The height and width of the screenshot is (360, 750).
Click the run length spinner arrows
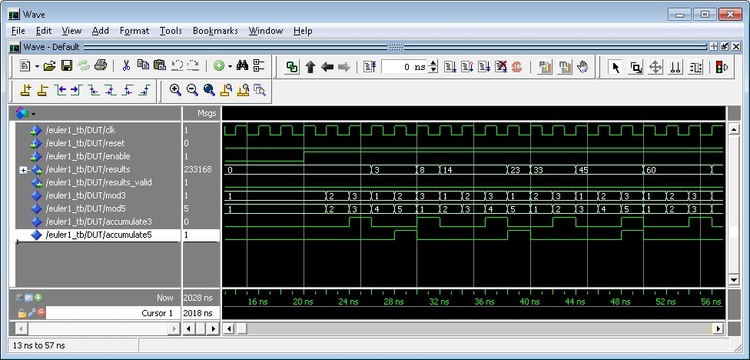[x=433, y=67]
